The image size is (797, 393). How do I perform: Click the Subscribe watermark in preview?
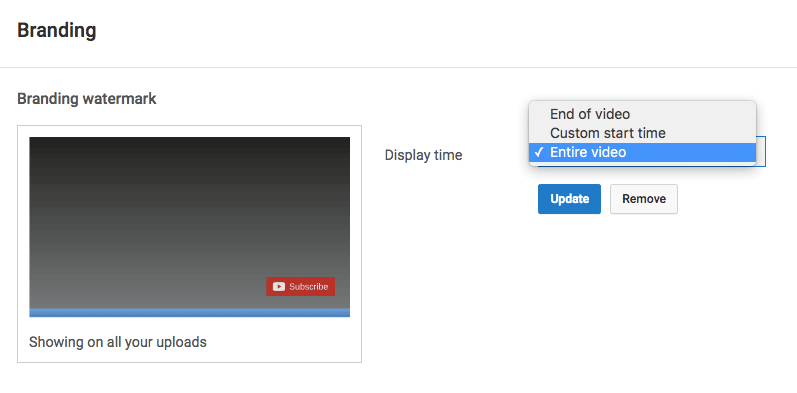[300, 286]
